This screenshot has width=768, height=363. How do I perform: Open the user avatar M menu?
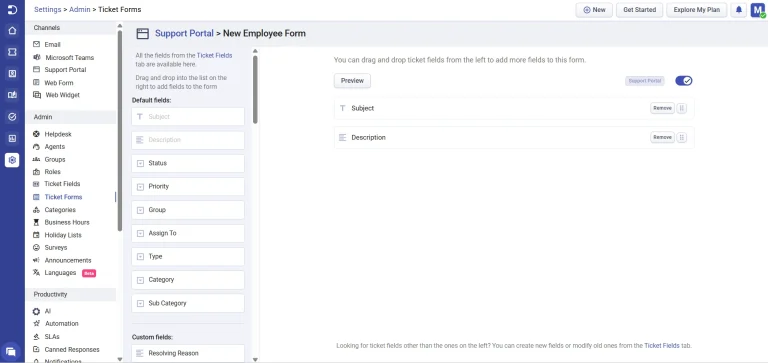(x=757, y=10)
